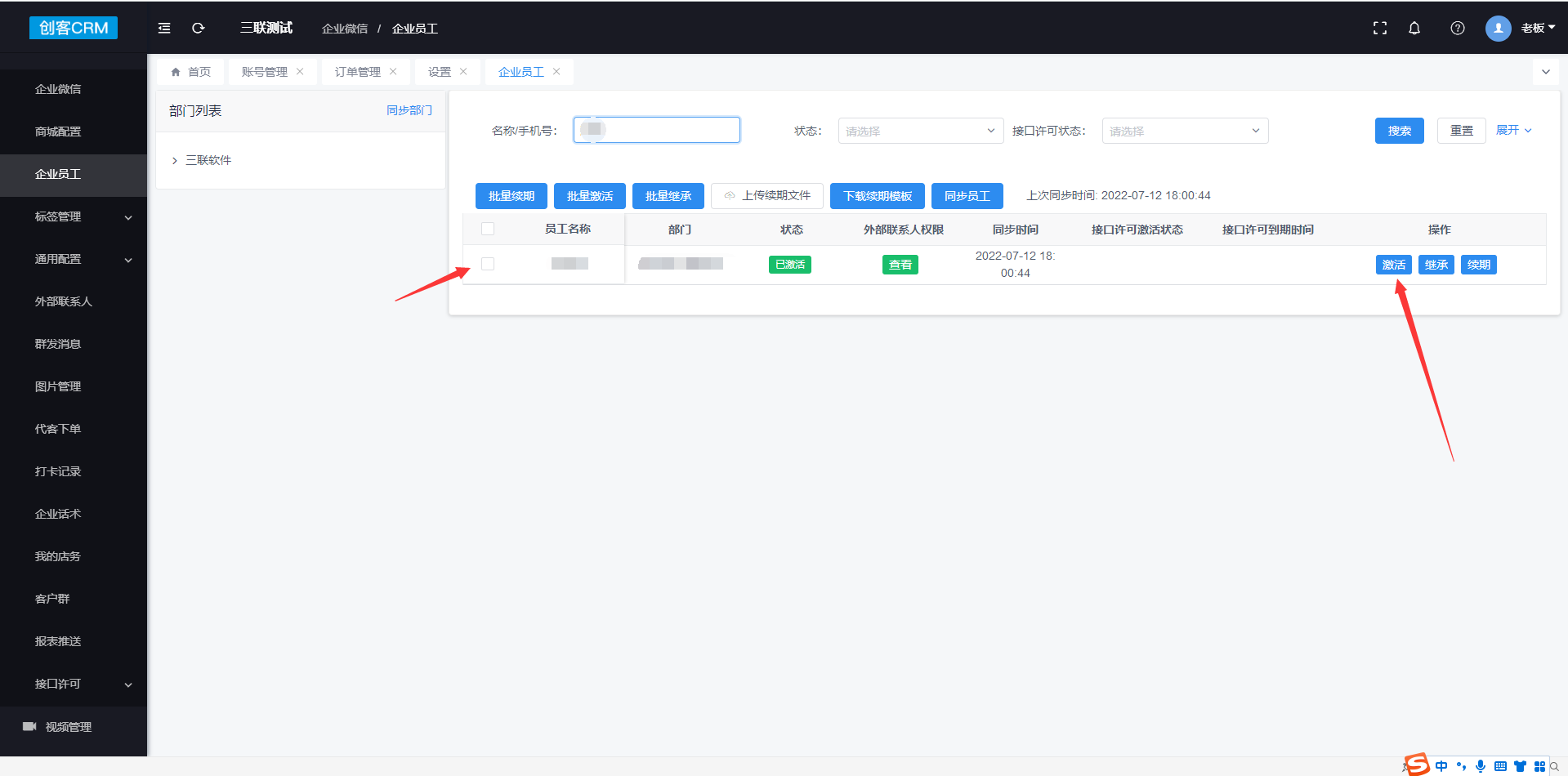The image size is (1568, 776).
Task: Close the 账号管理 tab
Action: 300,72
